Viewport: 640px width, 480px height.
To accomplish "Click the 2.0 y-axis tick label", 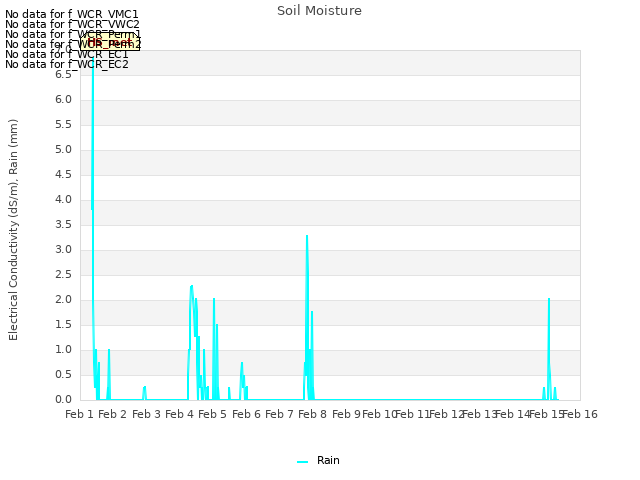I will click(x=63, y=300).
